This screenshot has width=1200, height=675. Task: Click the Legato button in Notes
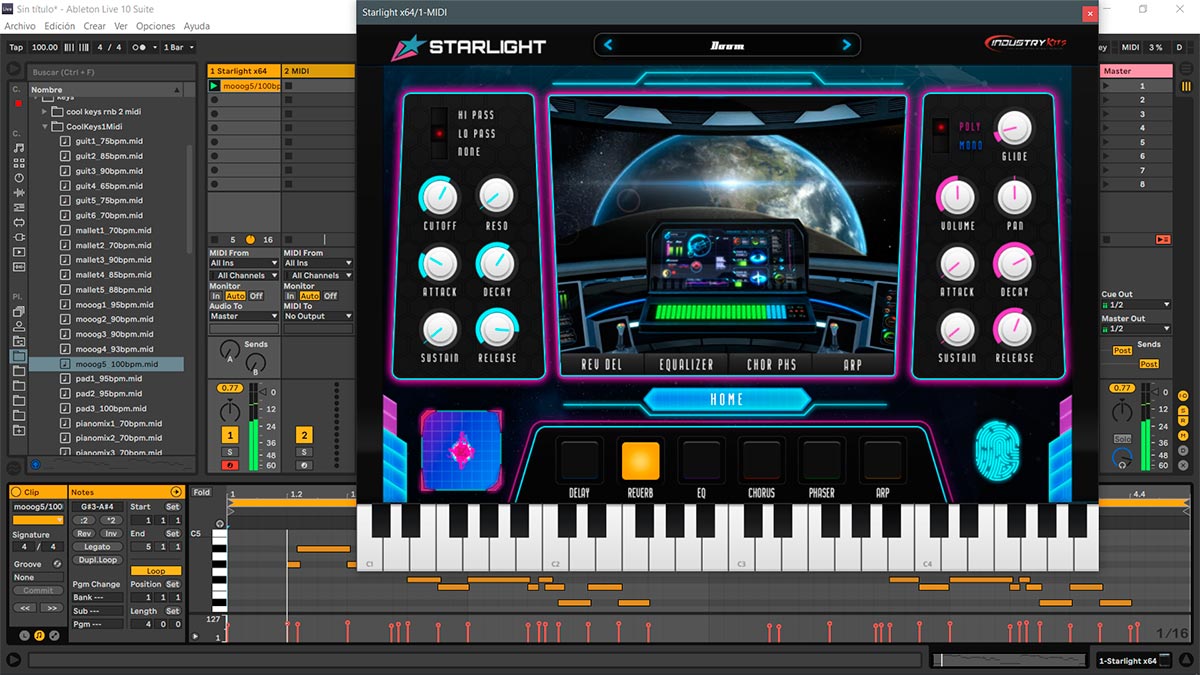point(97,547)
